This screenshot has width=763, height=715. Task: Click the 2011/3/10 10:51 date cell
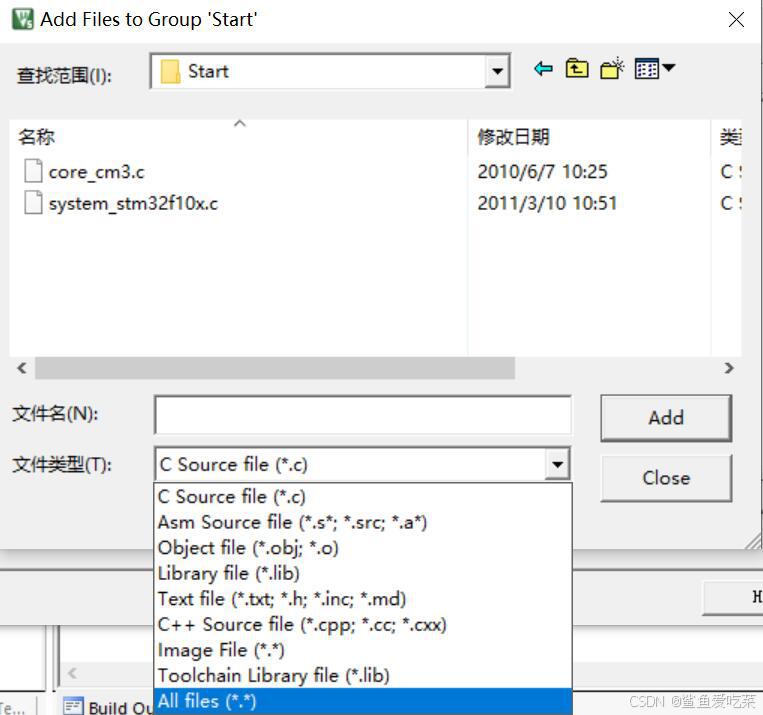coord(547,203)
